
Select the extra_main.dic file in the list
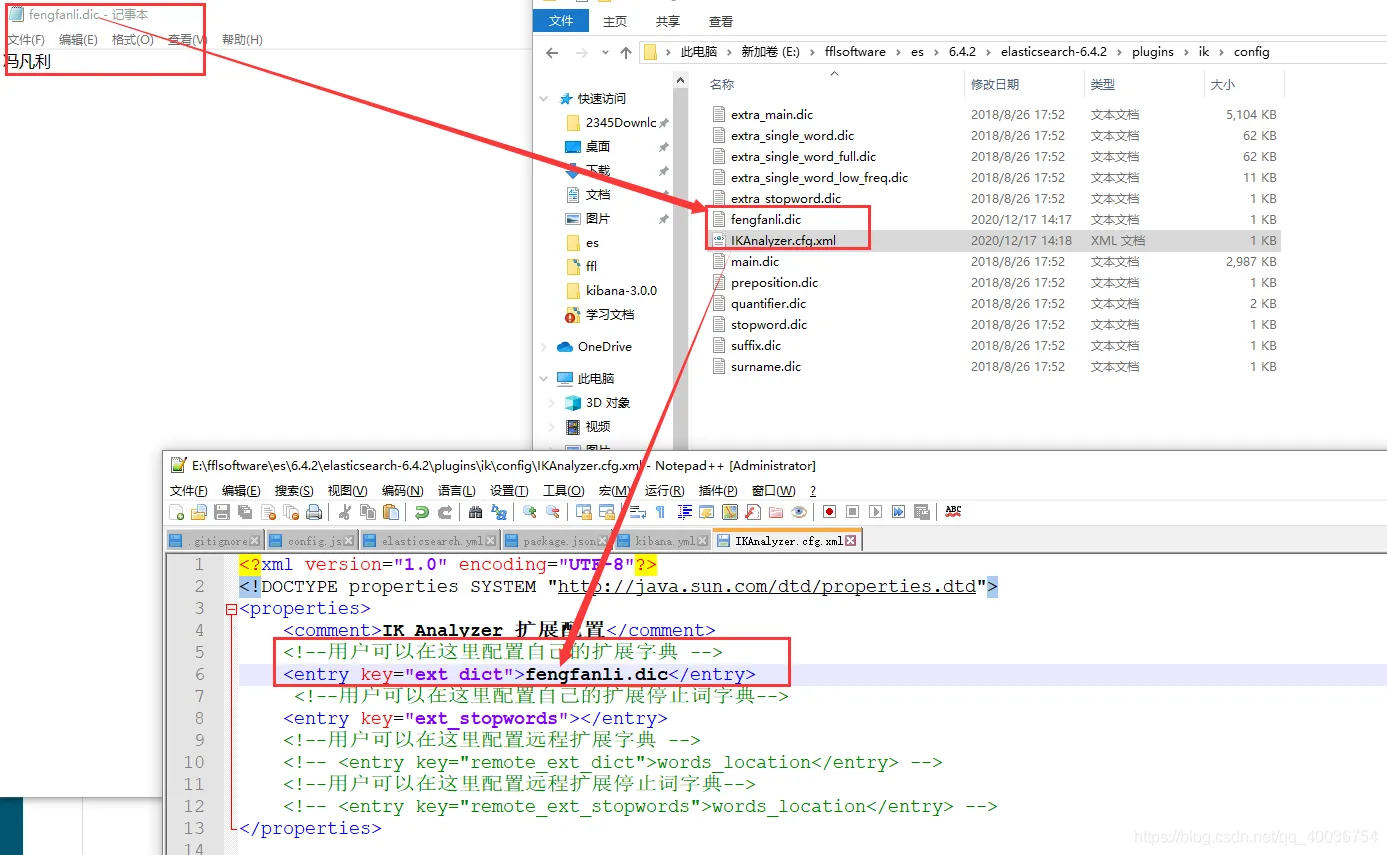click(x=772, y=115)
